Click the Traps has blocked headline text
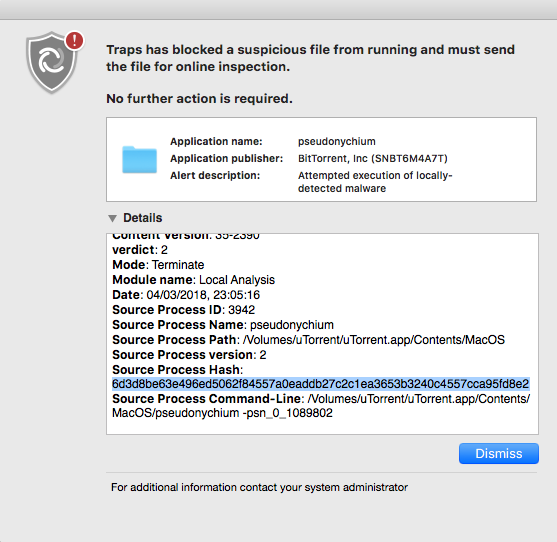Image resolution: width=557 pixels, height=542 pixels. tap(310, 58)
